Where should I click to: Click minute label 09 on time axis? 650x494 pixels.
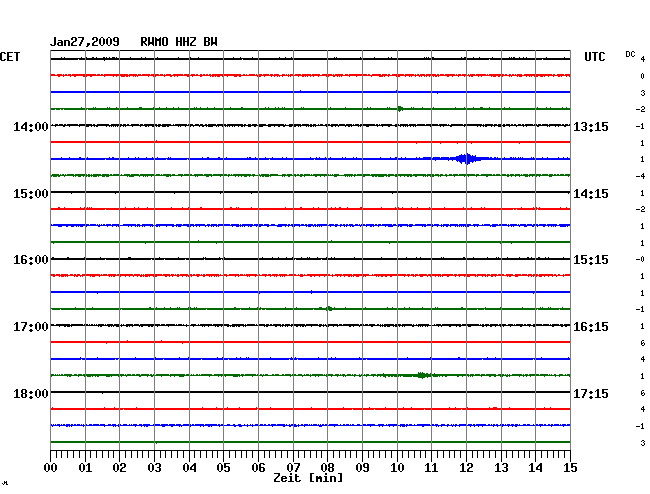[362, 468]
